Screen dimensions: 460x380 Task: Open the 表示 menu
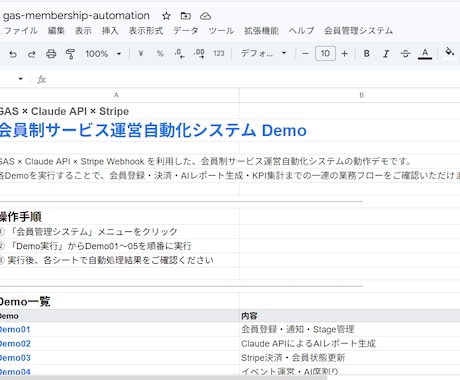pos(83,31)
